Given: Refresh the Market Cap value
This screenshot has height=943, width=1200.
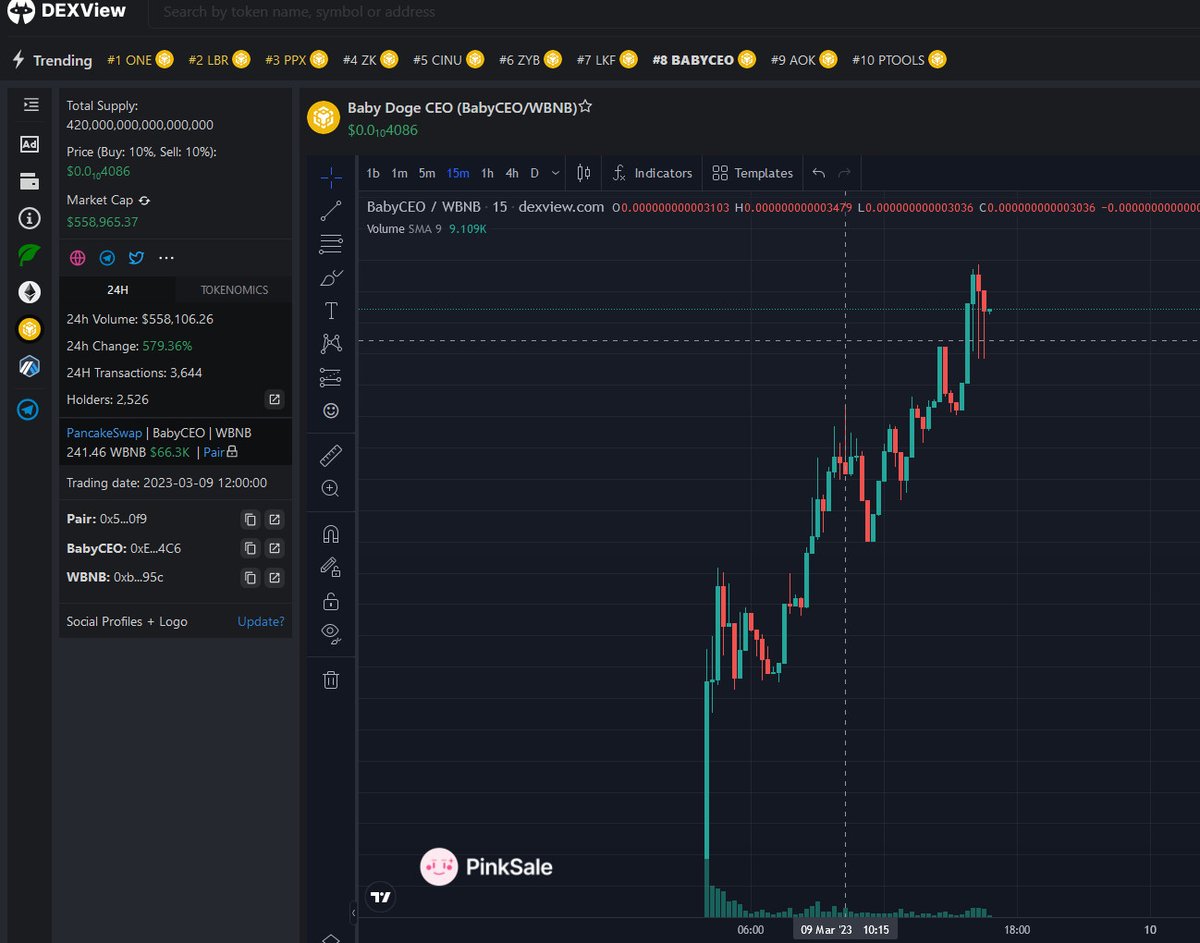Looking at the screenshot, I should [x=144, y=201].
